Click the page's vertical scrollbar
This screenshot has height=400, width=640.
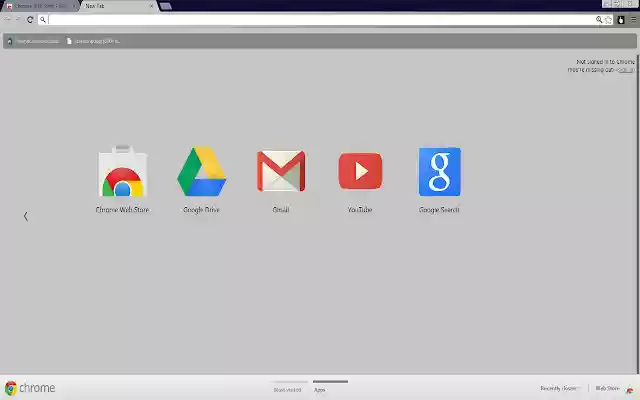pos(638,212)
